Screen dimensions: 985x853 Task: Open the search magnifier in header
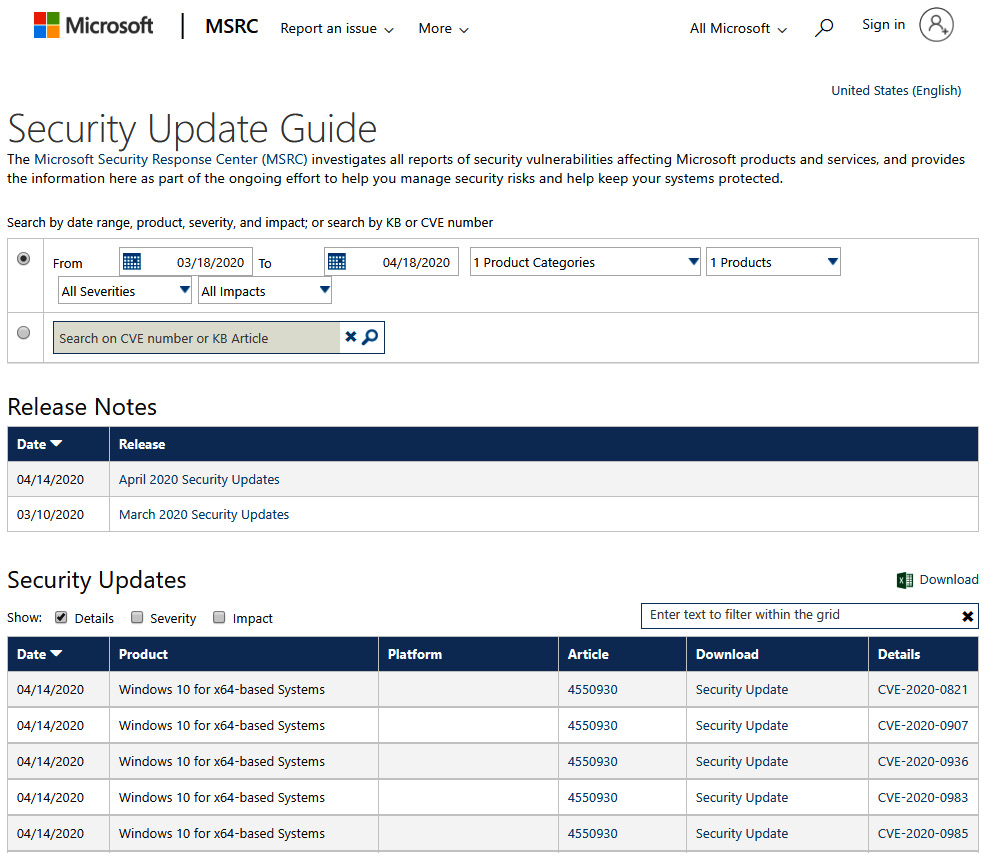824,29
